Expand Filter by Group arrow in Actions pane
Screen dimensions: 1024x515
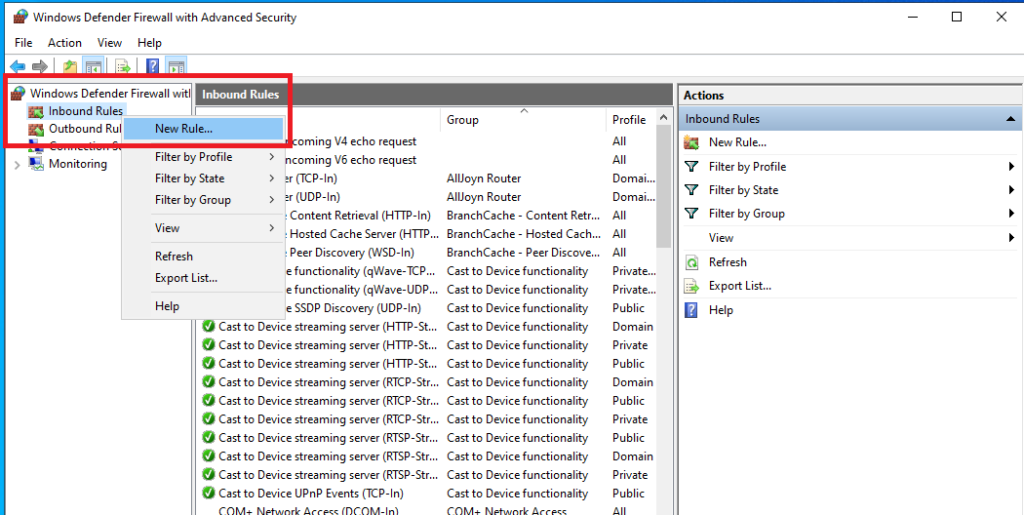click(1012, 213)
